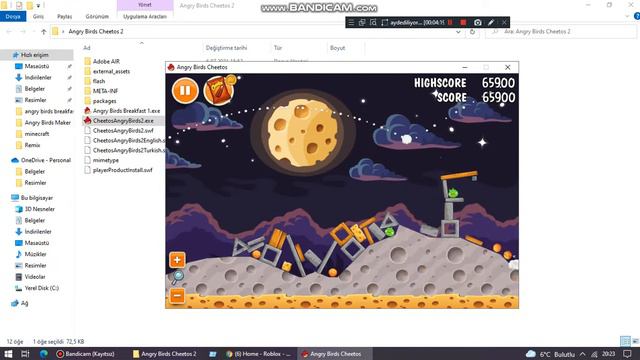The height and width of the screenshot is (360, 640).
Task: Show hidden system tray icons
Action: pos(582,354)
